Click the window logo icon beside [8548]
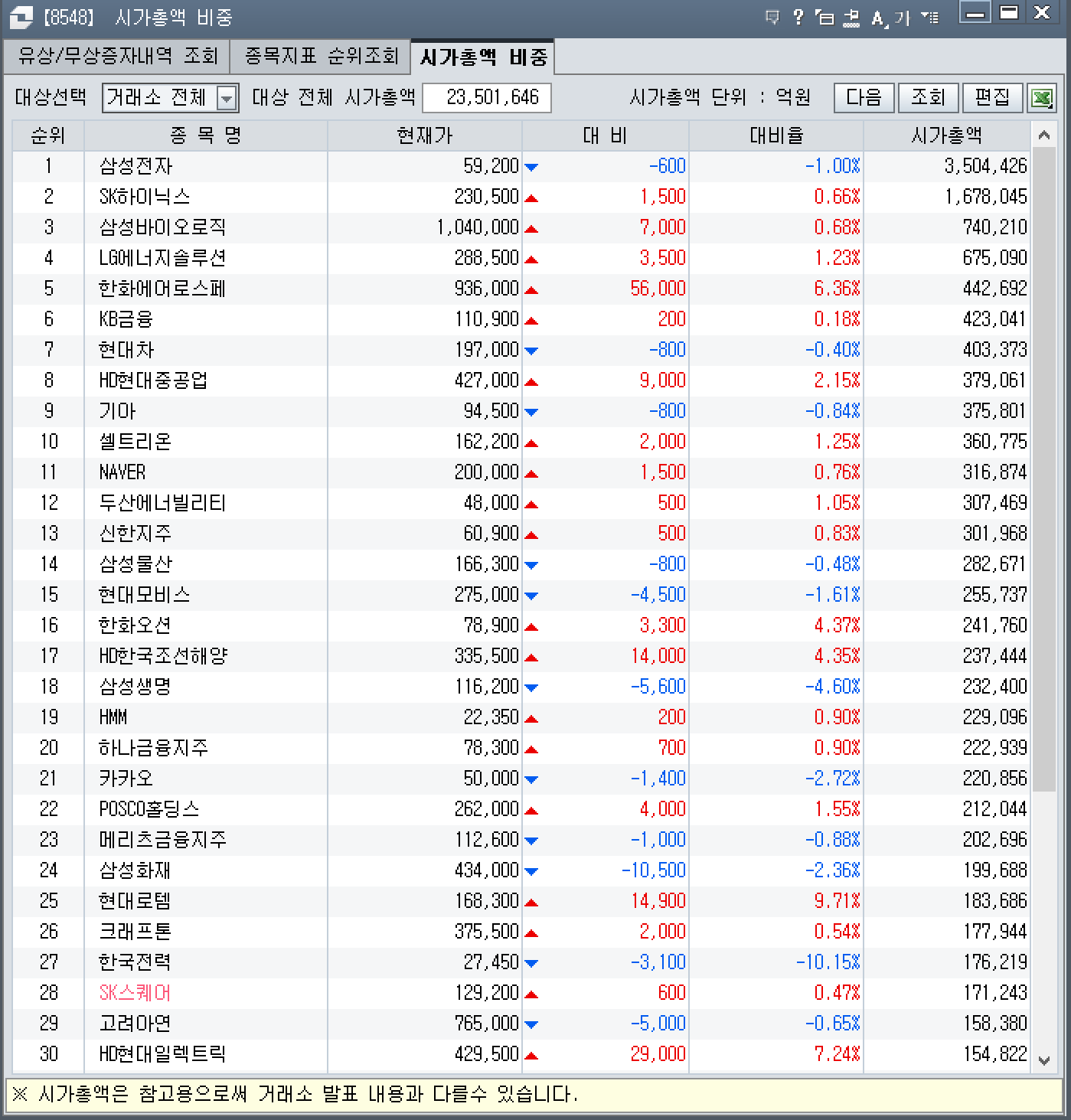Screen dimensions: 1071x1120 click(x=21, y=16)
